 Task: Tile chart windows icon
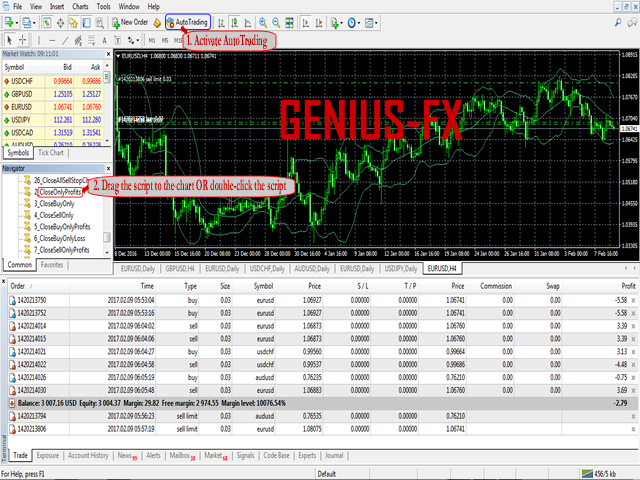pyautogui.click(x=289, y=23)
